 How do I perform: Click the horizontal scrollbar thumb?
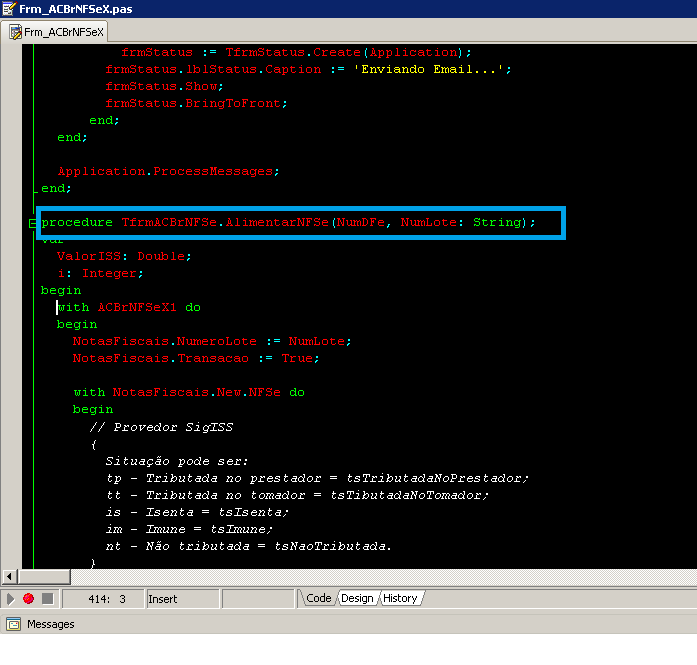point(44,577)
